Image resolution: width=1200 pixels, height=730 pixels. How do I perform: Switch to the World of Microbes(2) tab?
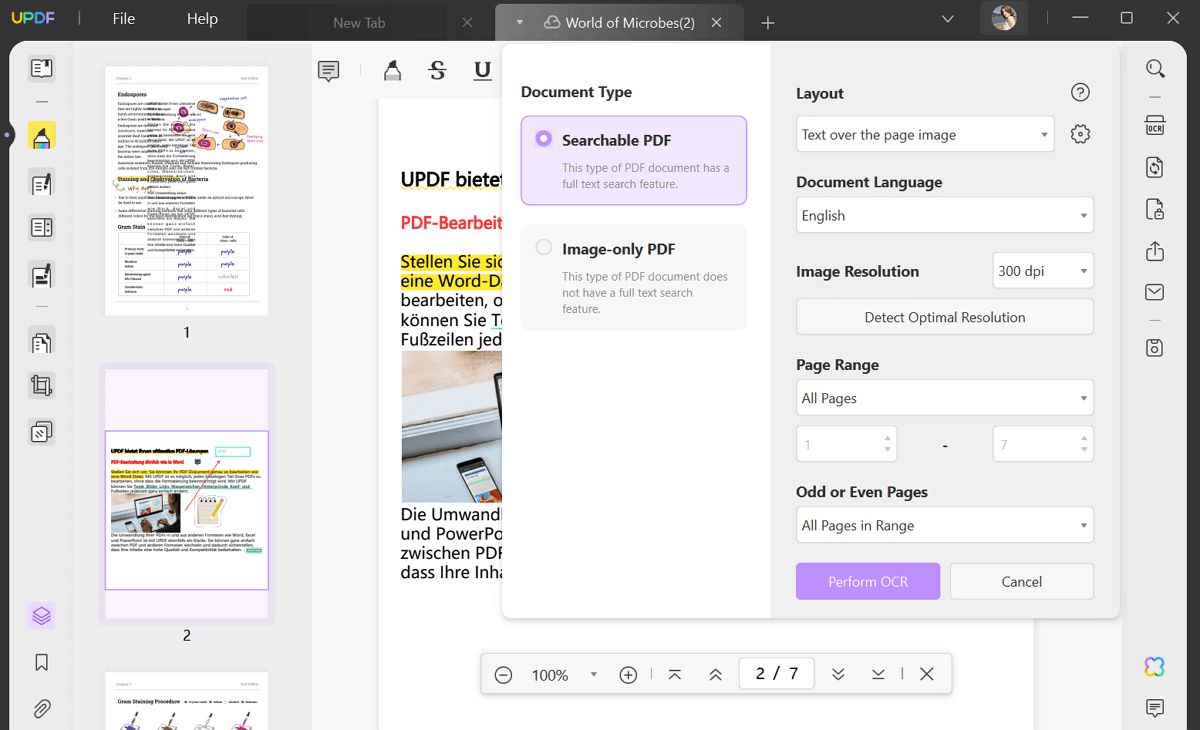[630, 23]
